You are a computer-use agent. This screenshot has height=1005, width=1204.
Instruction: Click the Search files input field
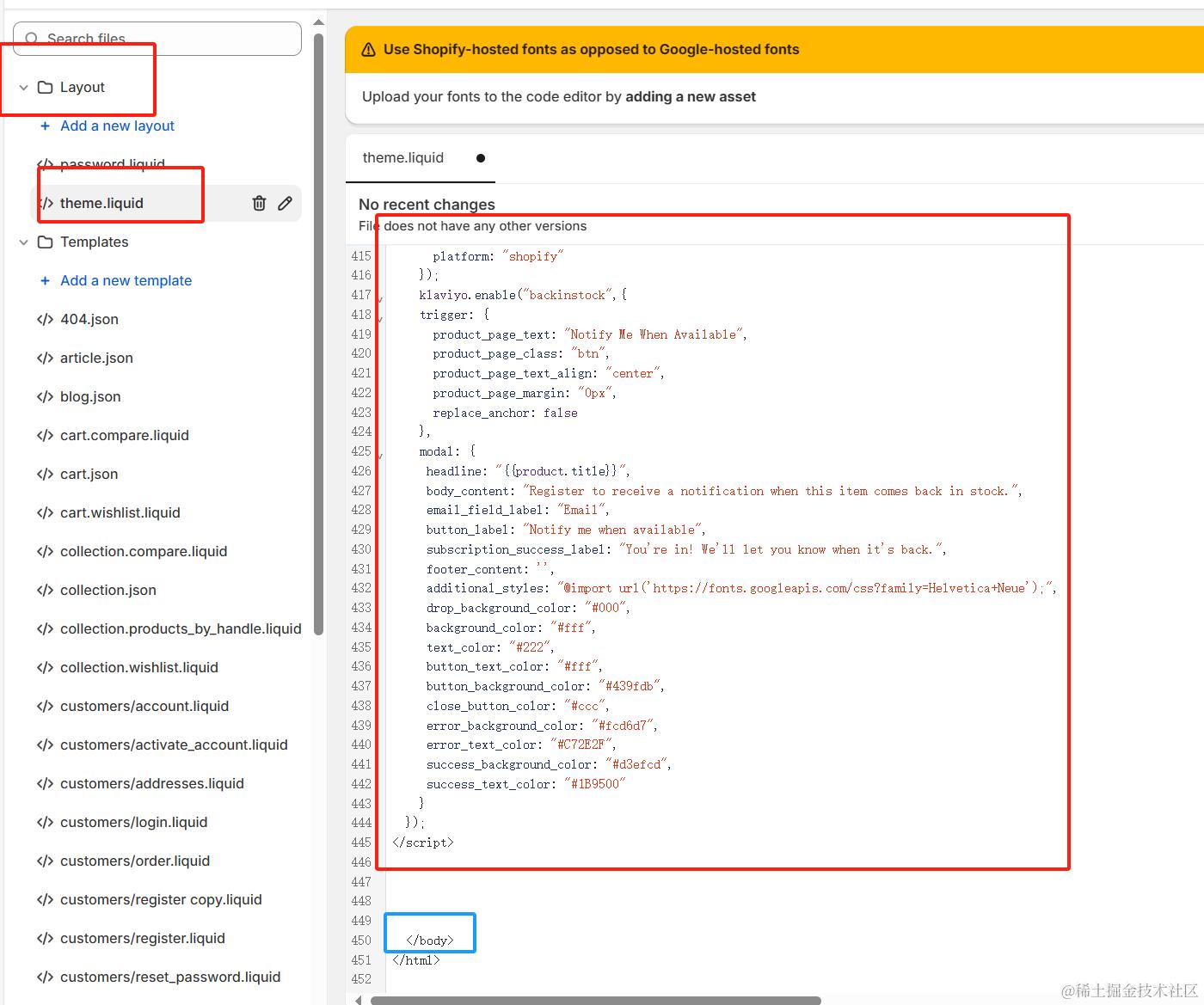[x=157, y=39]
